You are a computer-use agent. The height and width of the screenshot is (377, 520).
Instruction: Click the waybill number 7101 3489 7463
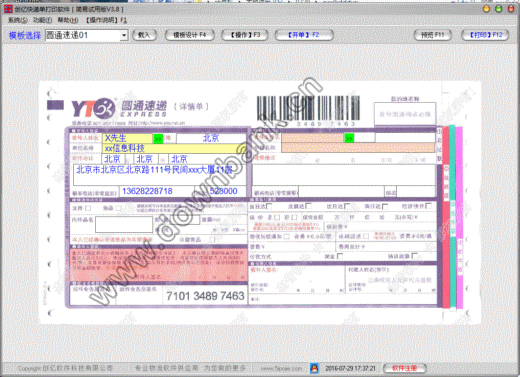coord(205,296)
